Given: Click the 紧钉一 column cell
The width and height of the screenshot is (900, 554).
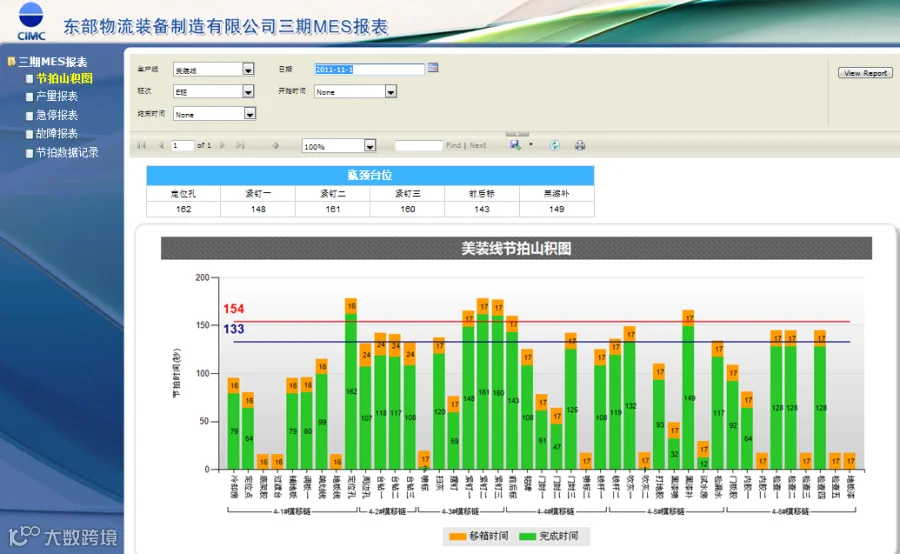Looking at the screenshot, I should pyautogui.click(x=258, y=193).
